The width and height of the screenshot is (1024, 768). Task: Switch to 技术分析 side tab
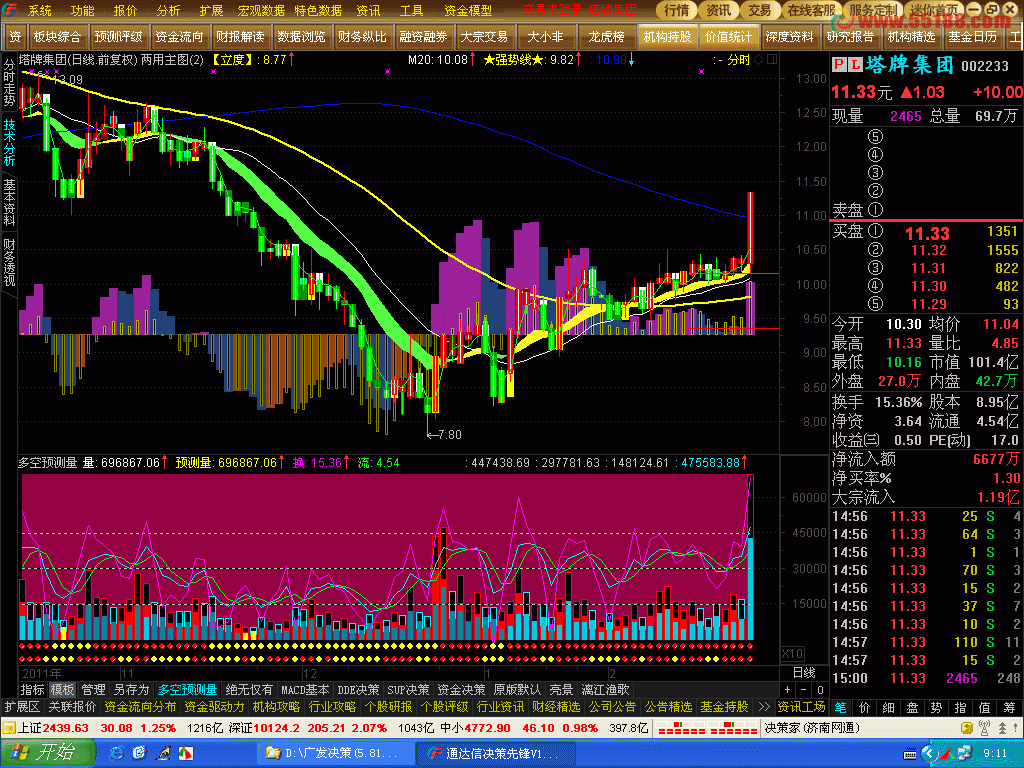[9, 141]
